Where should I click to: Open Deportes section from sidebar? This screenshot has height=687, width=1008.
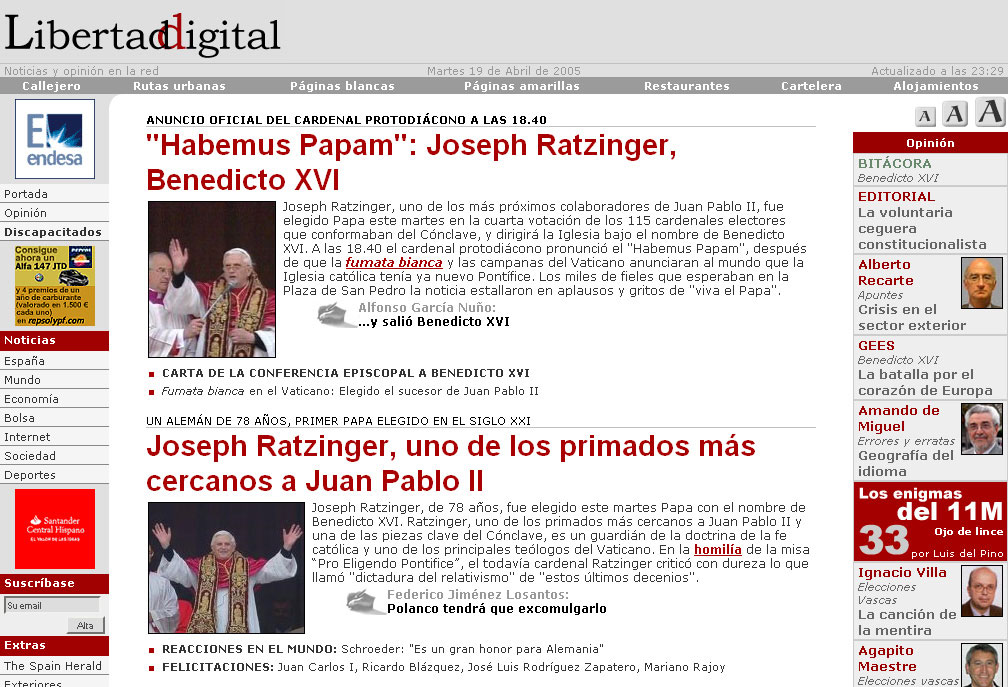click(x=30, y=475)
